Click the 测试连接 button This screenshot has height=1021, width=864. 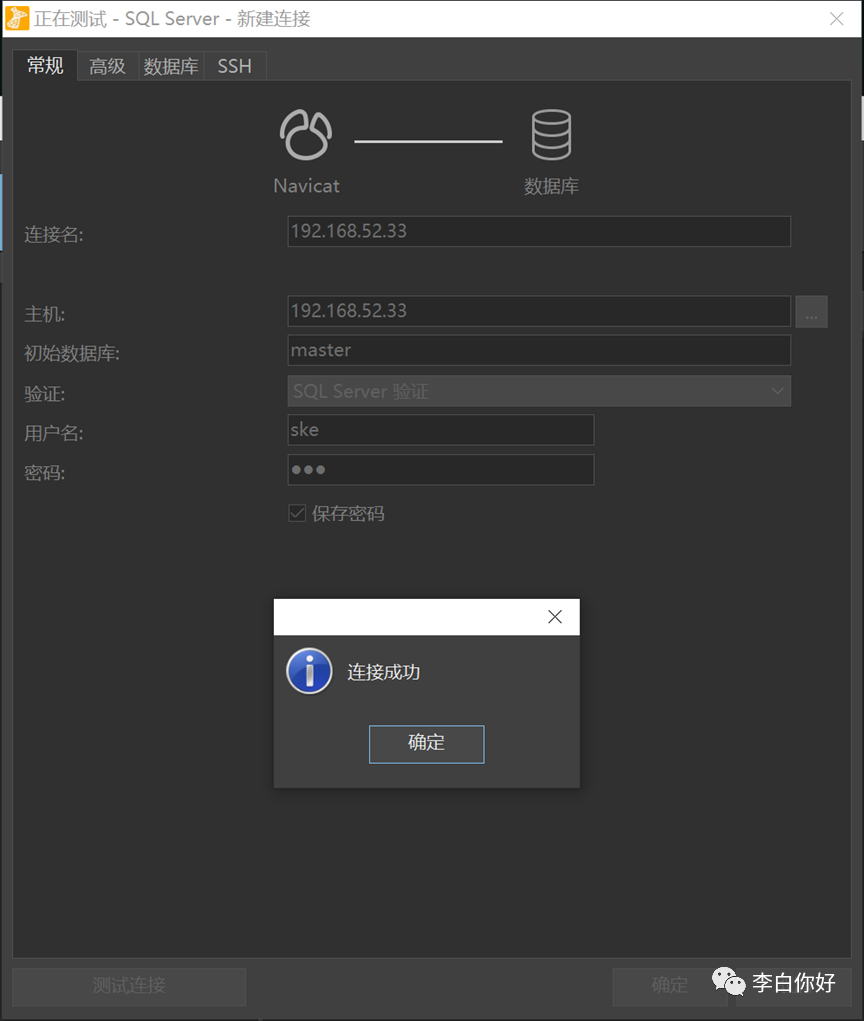129,986
